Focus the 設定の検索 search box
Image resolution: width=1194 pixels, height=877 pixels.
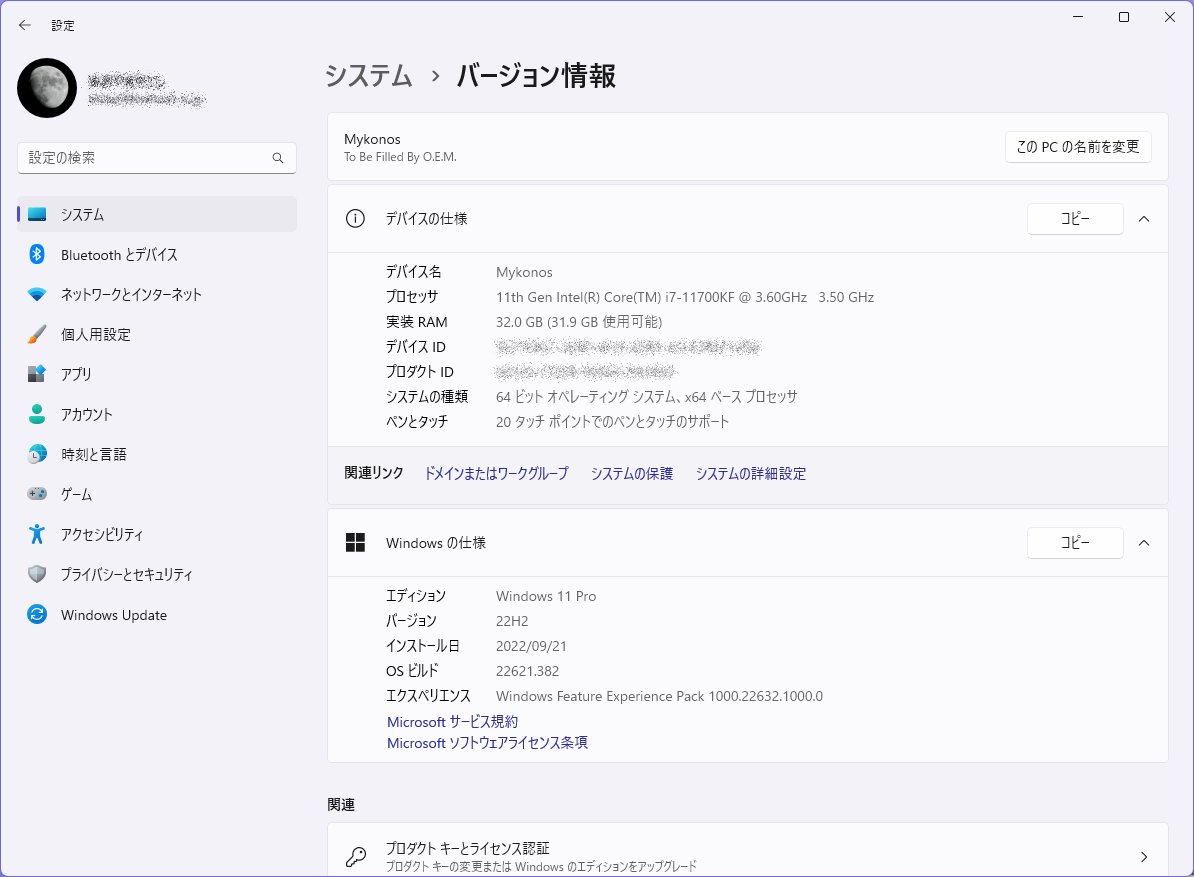pyautogui.click(x=157, y=158)
